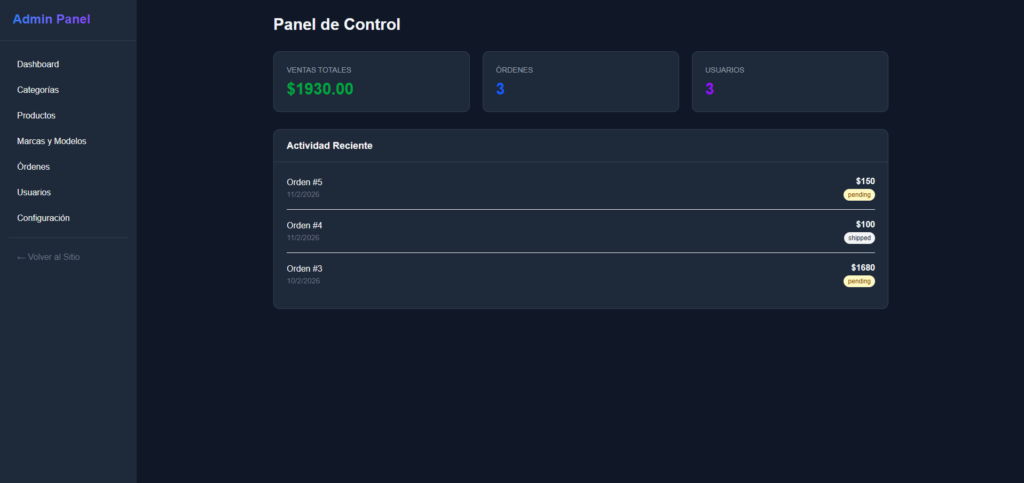
Task: Click the Actividad Reciente header
Action: tap(330, 146)
